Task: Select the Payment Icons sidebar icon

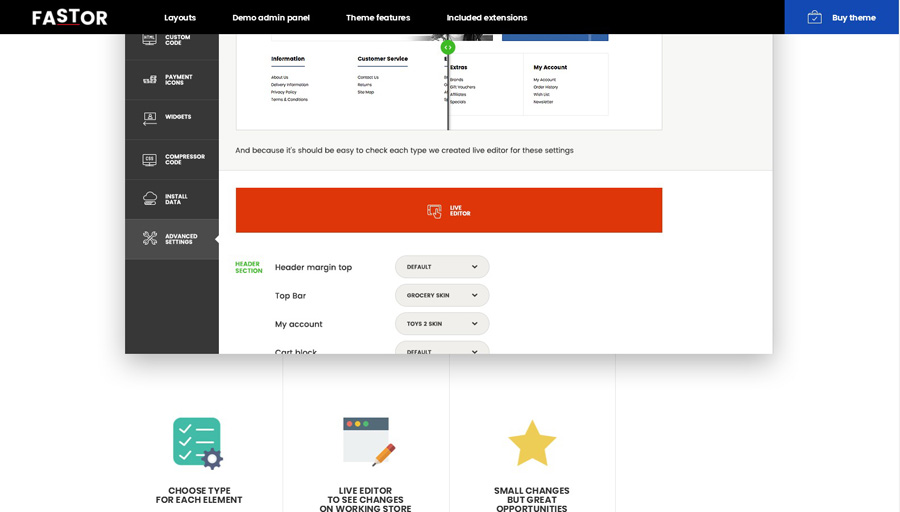Action: tap(149, 79)
